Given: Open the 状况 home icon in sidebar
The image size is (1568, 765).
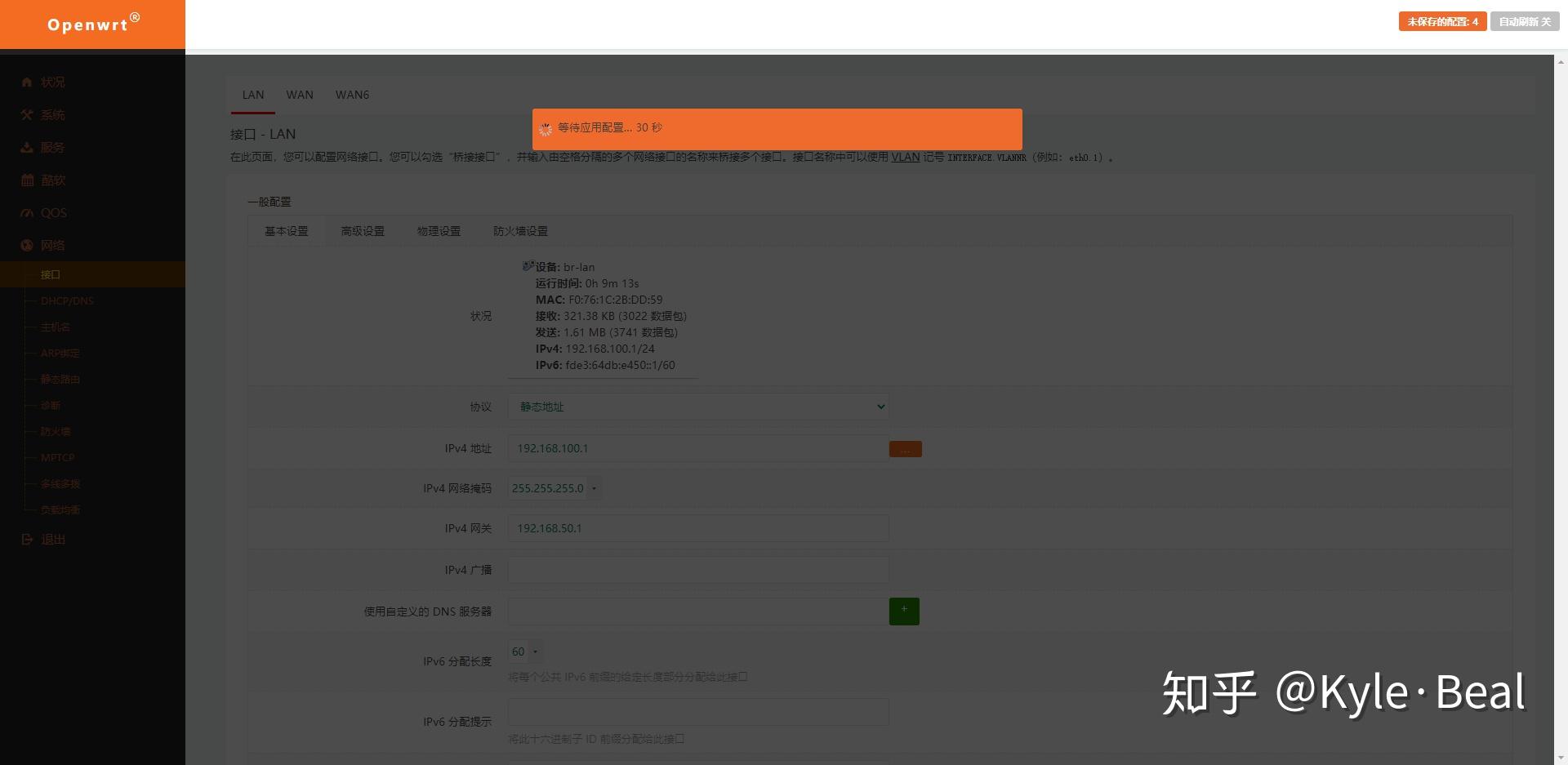Looking at the screenshot, I should click(x=25, y=82).
